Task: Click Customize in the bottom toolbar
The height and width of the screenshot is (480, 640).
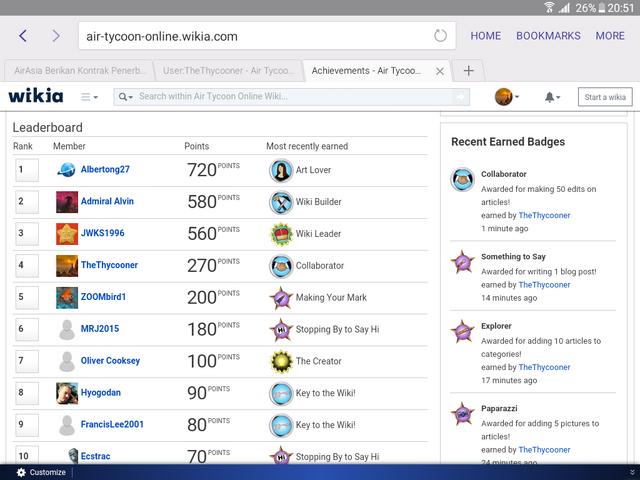Action: [x=47, y=472]
